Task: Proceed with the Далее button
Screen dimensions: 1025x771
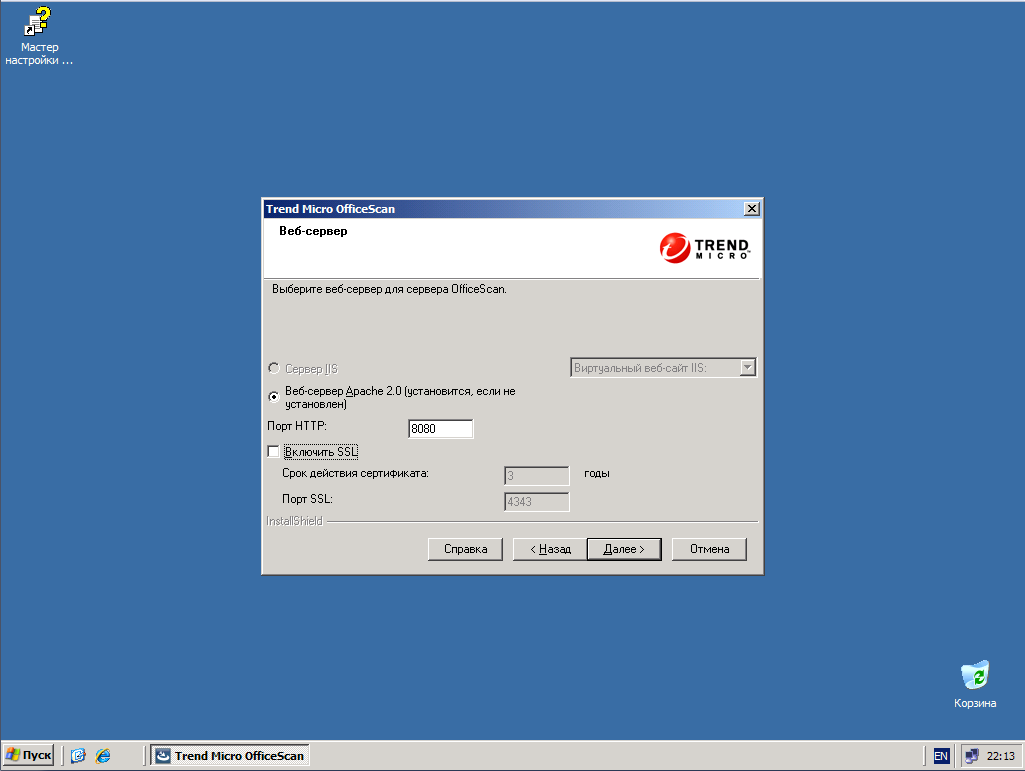Action: (x=624, y=549)
